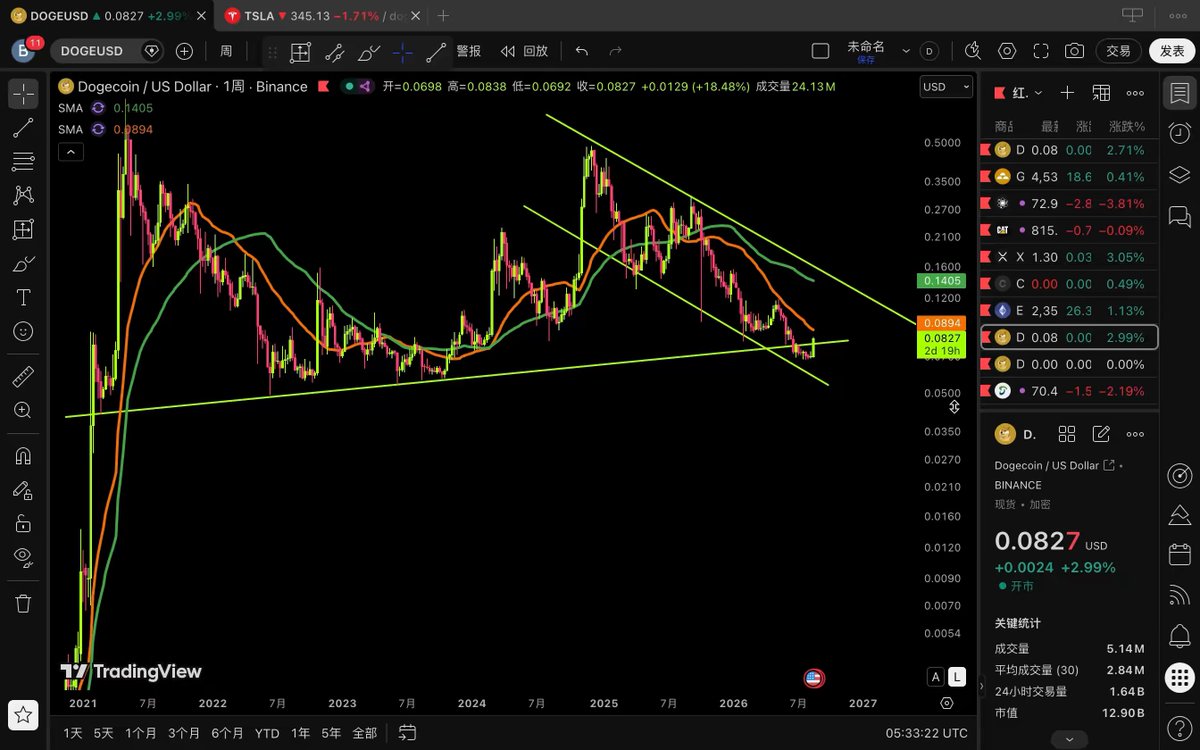This screenshot has width=1200, height=750.
Task: Collapse the indicator legend chevron
Action: [70, 152]
